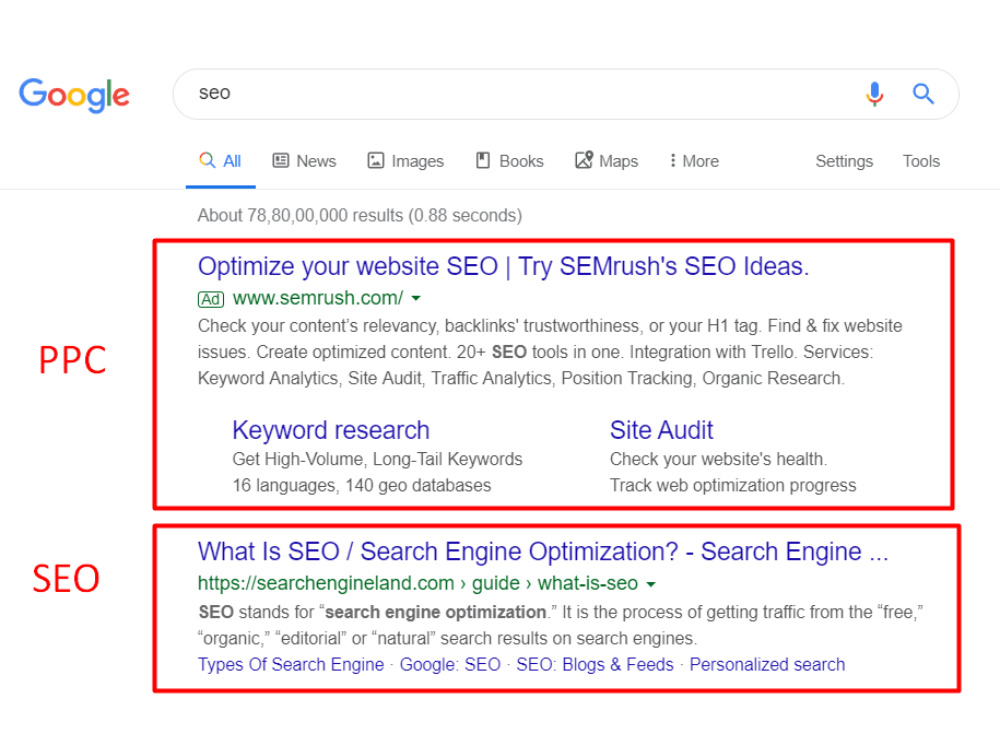Viewport: 1000px width, 750px height.
Task: Click the Maps tab pin icon
Action: click(584, 159)
